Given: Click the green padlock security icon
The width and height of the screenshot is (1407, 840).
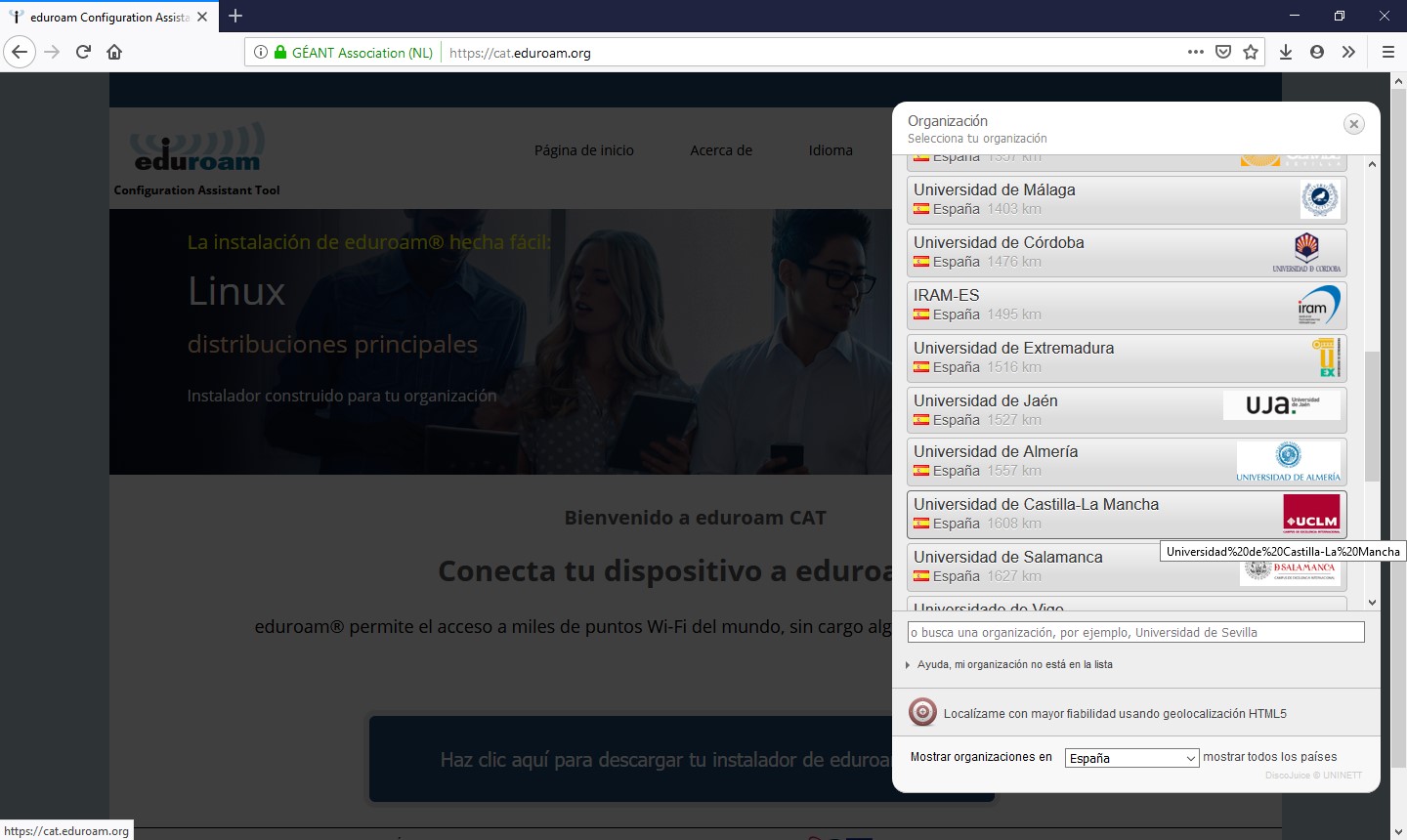Looking at the screenshot, I should (280, 52).
